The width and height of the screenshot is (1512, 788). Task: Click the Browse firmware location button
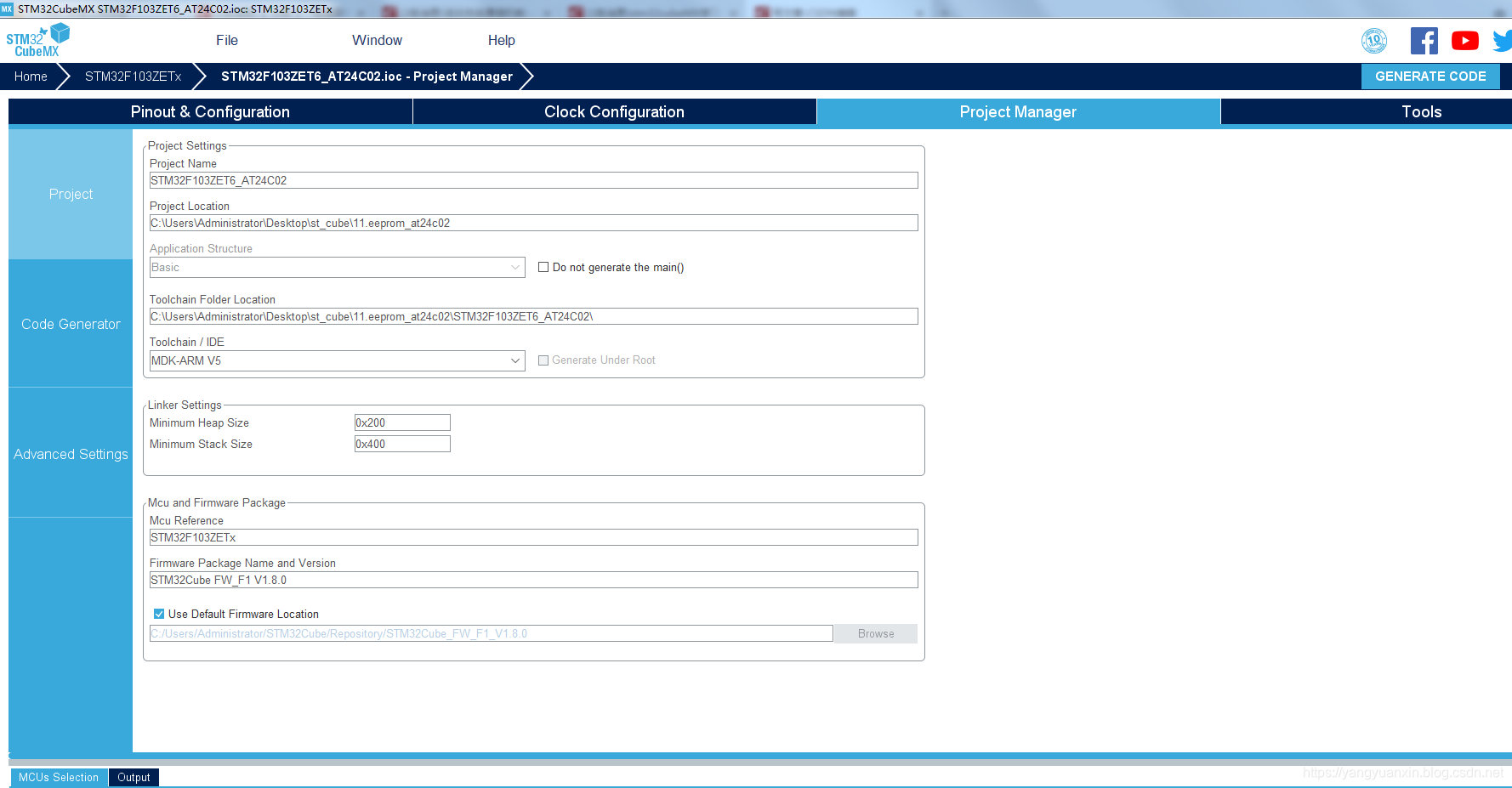[876, 633]
